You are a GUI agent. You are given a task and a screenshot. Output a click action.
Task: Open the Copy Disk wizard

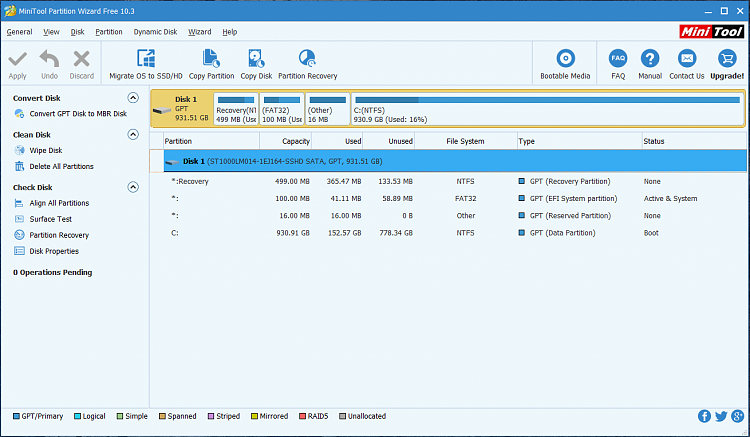pos(256,65)
